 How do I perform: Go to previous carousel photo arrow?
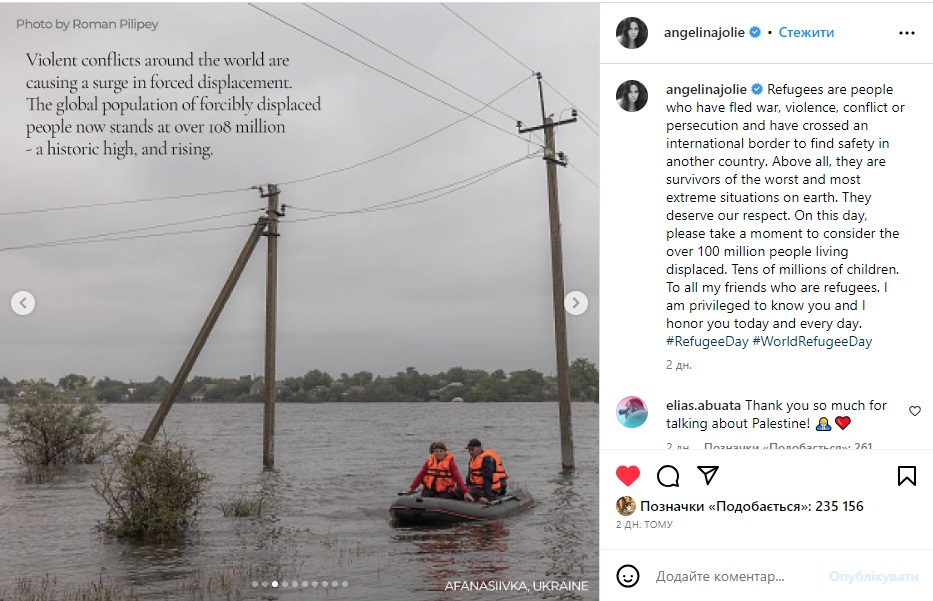tap(23, 303)
